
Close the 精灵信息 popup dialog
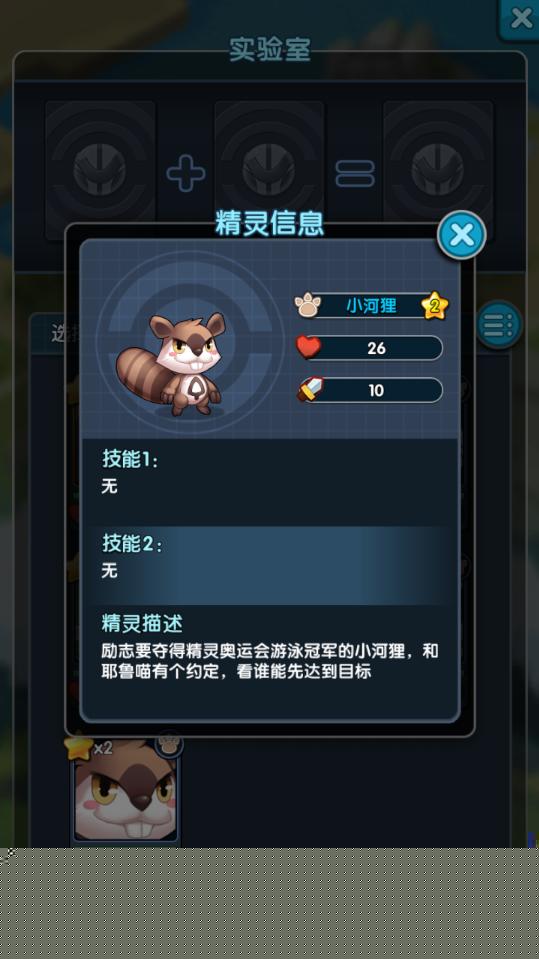[462, 235]
